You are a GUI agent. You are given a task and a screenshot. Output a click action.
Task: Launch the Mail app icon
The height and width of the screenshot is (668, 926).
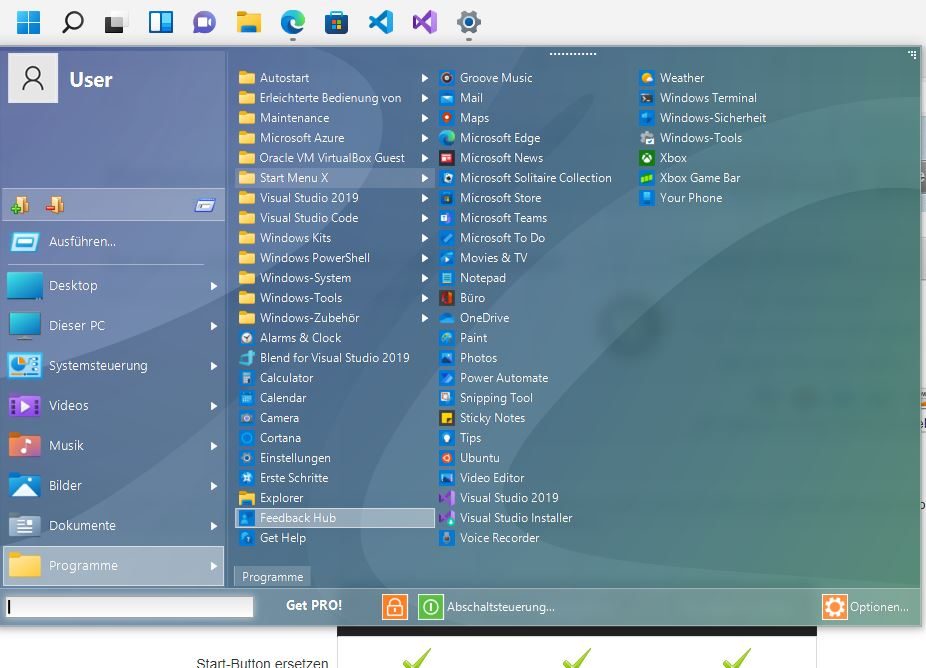coord(447,98)
